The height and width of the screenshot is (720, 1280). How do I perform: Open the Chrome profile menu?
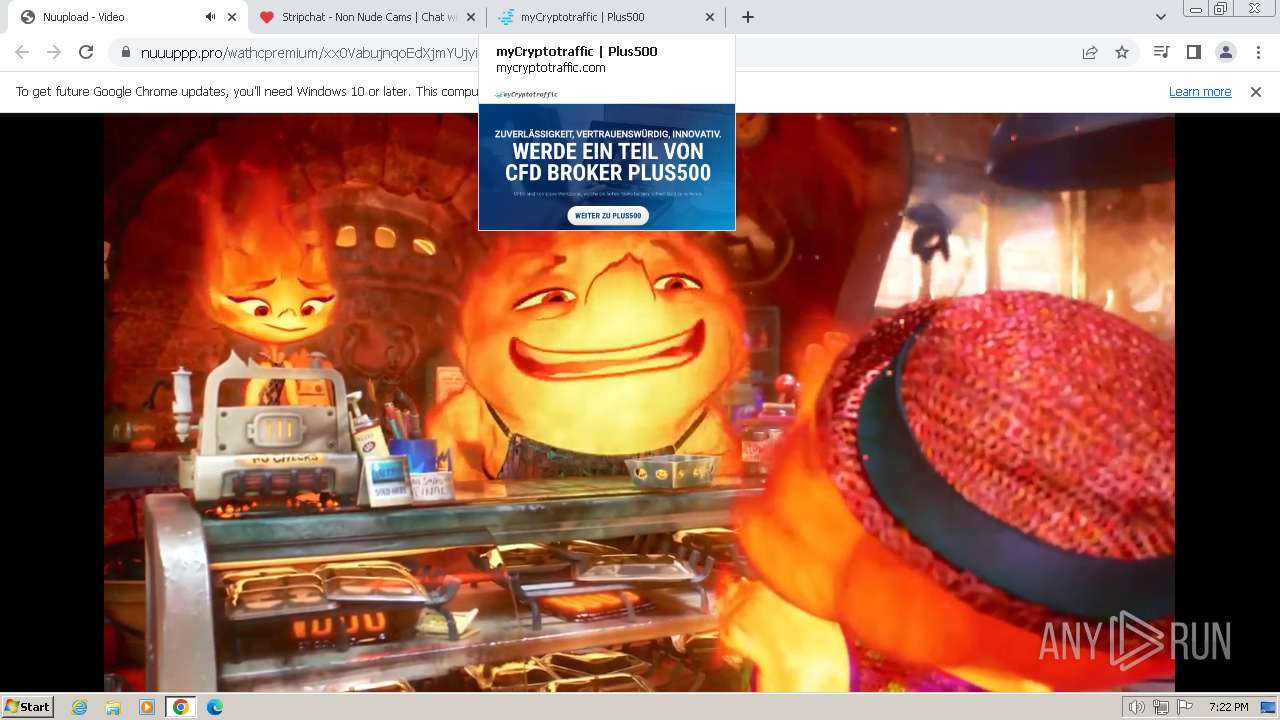[1225, 53]
